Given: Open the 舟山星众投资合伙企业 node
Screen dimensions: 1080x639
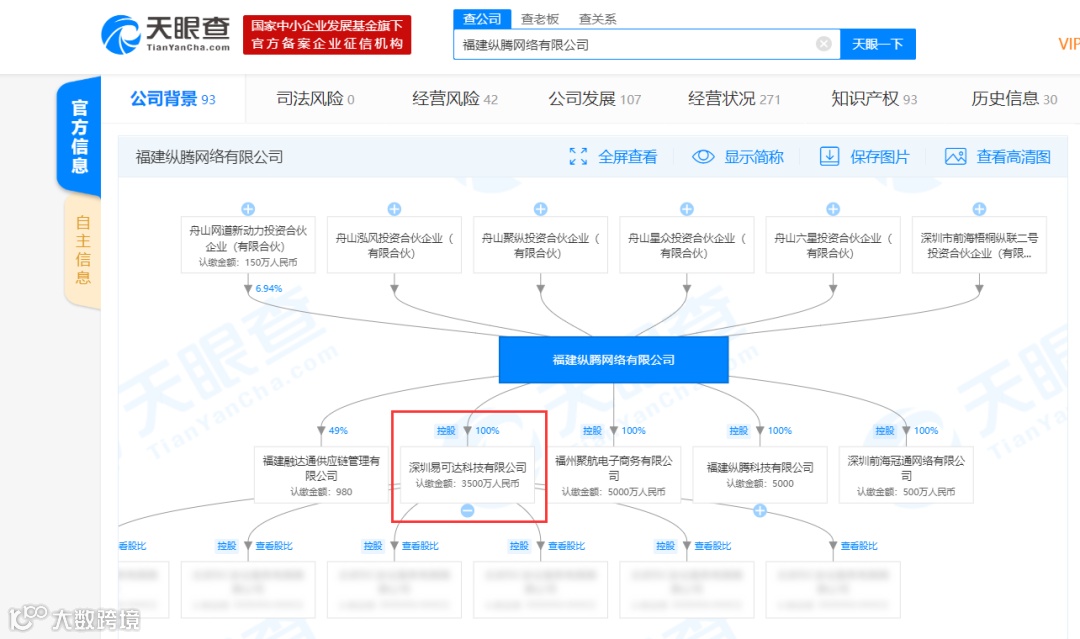Looking at the screenshot, I should pyautogui.click(x=687, y=245).
